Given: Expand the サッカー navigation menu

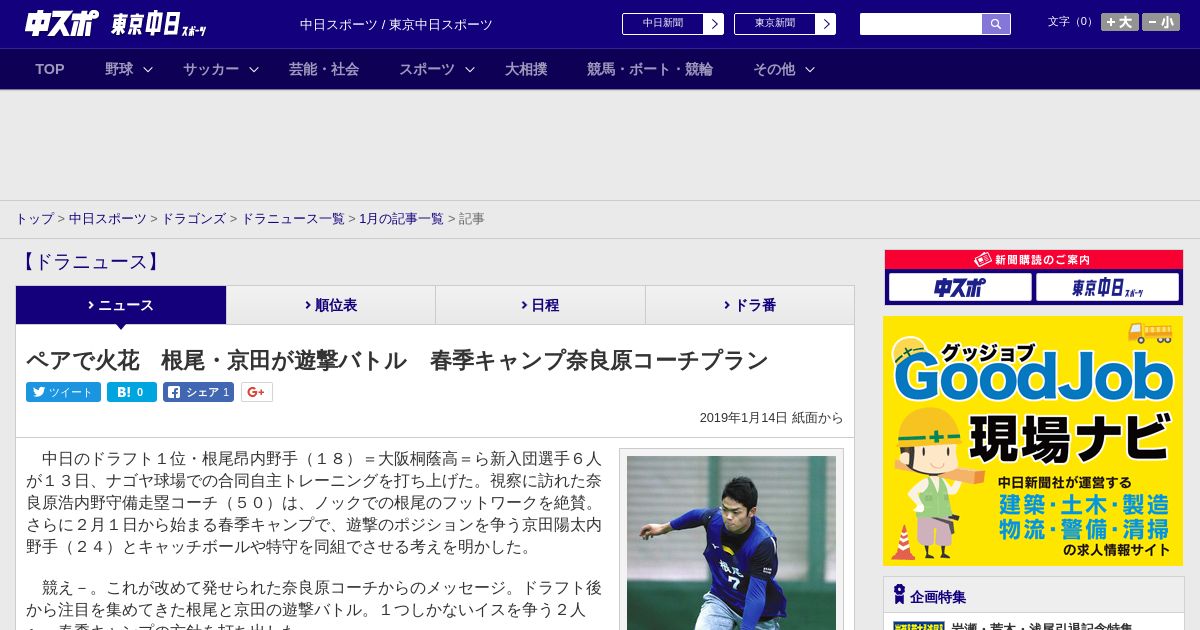Looking at the screenshot, I should point(221,69).
